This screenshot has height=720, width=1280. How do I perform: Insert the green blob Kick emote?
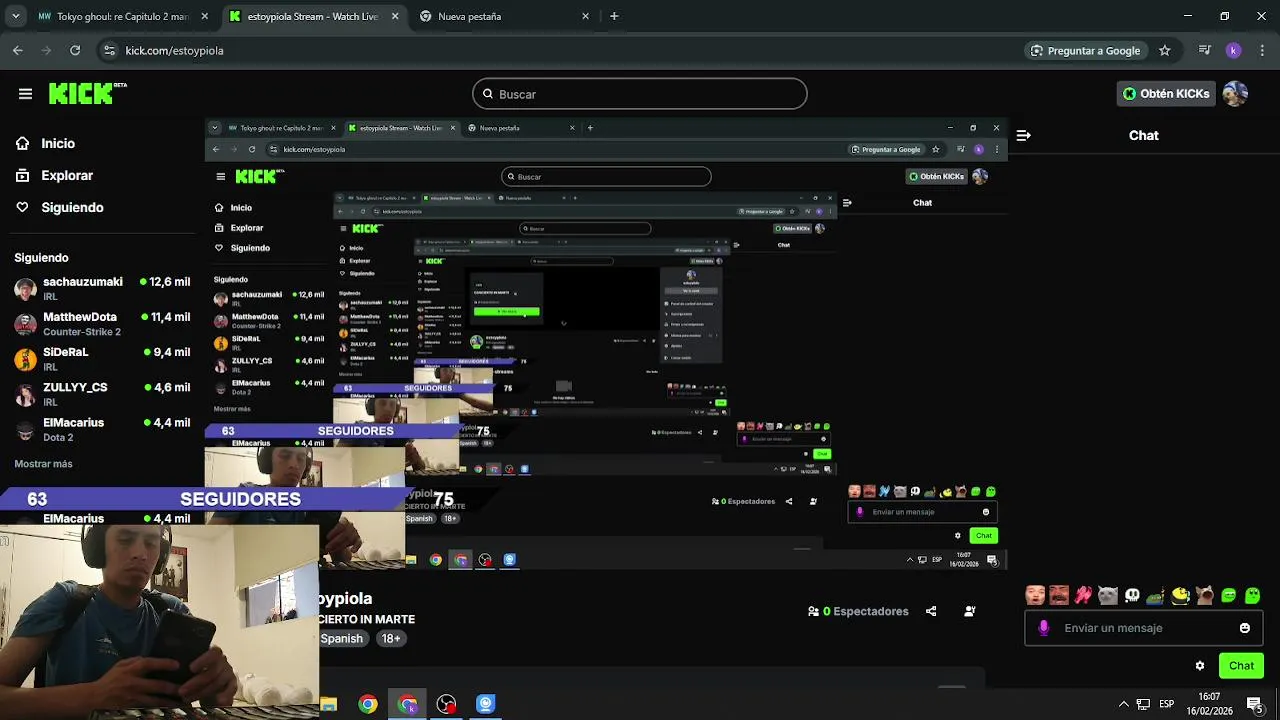1252,595
